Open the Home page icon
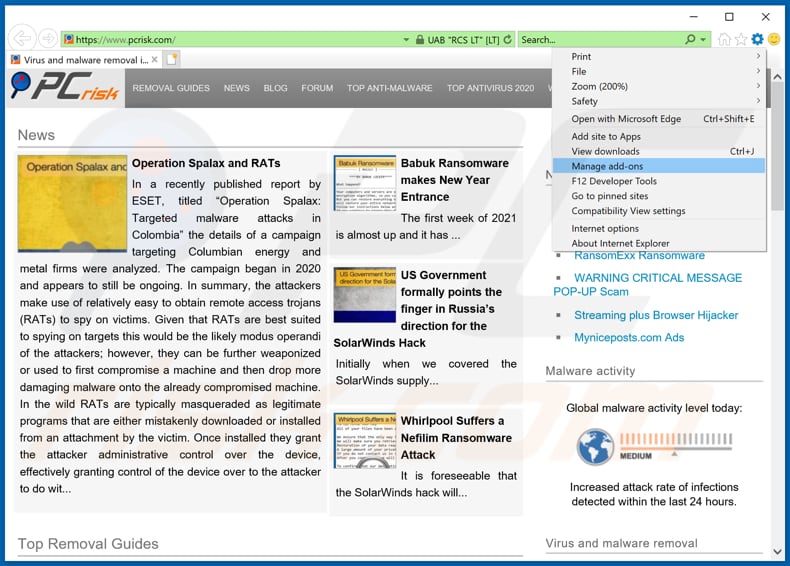Screen dimensions: 790x566 coord(725,39)
